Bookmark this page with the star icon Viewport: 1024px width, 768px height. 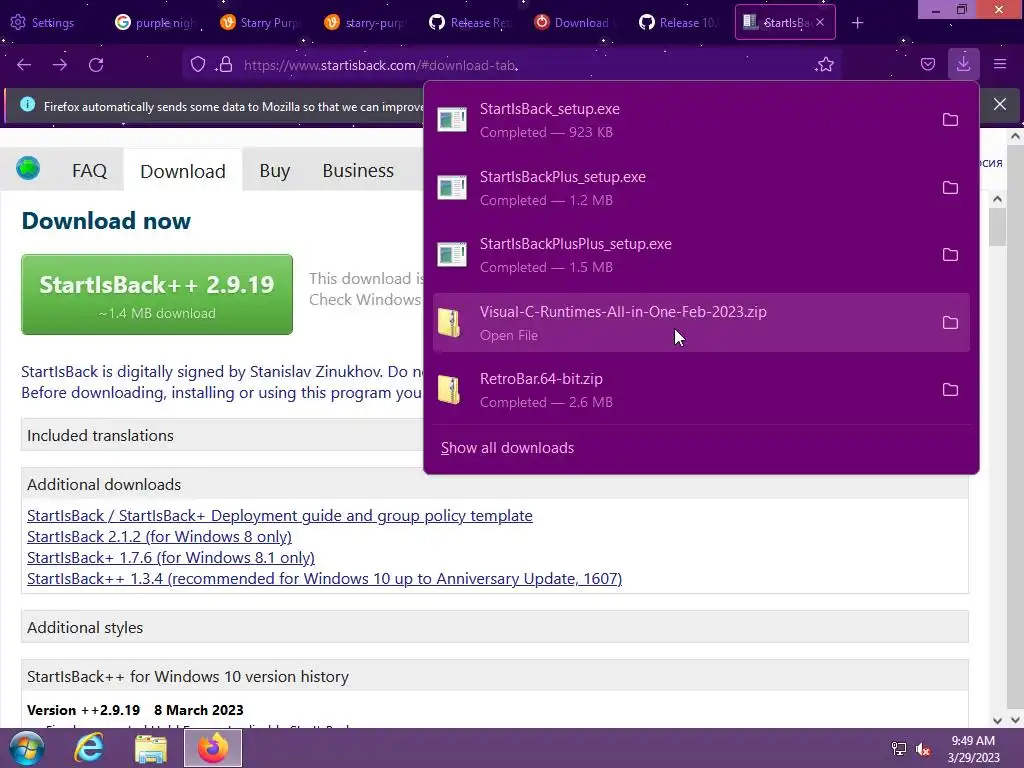pos(825,65)
